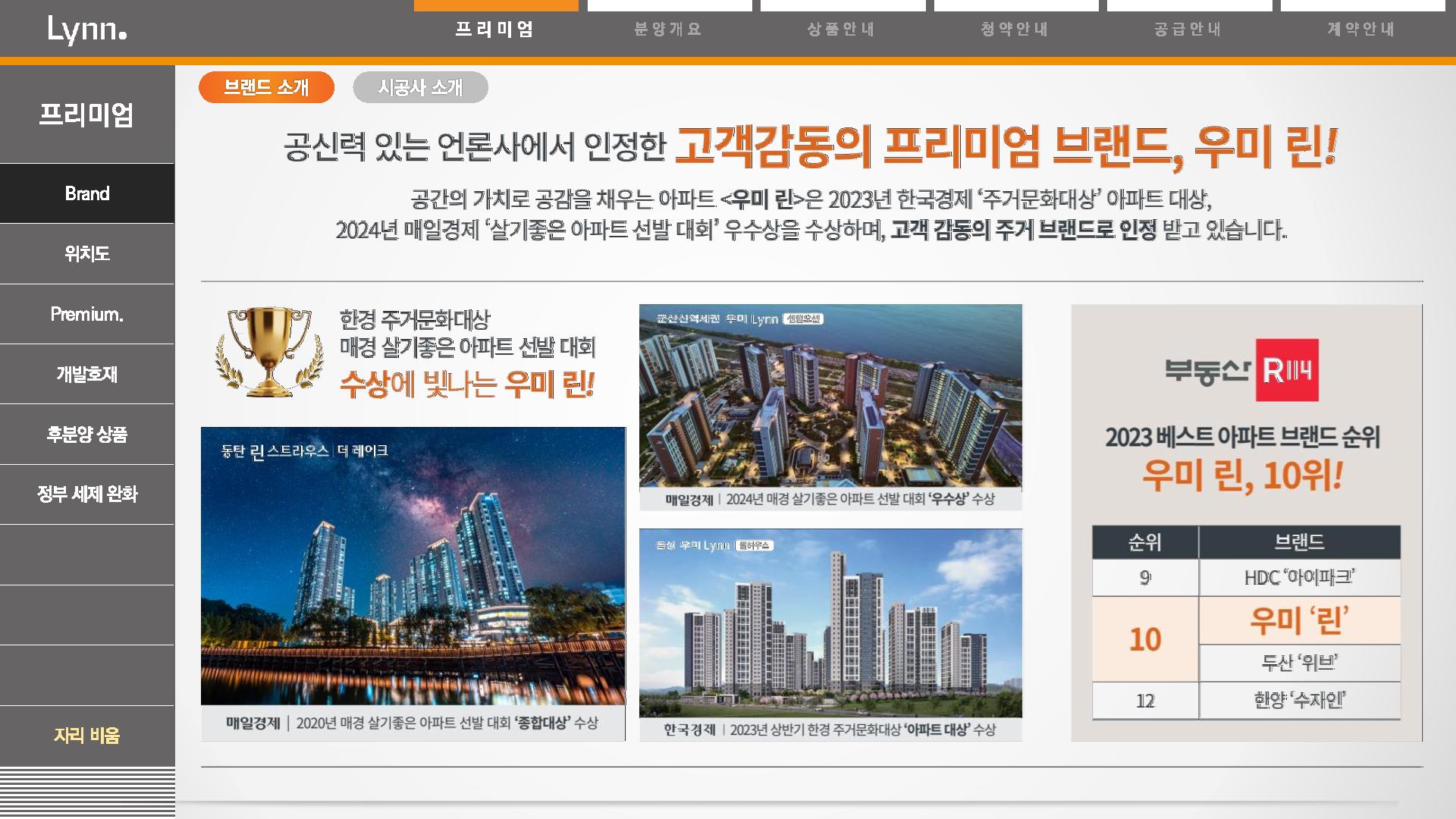Go to 개발호재 sidebar item

click(x=87, y=374)
